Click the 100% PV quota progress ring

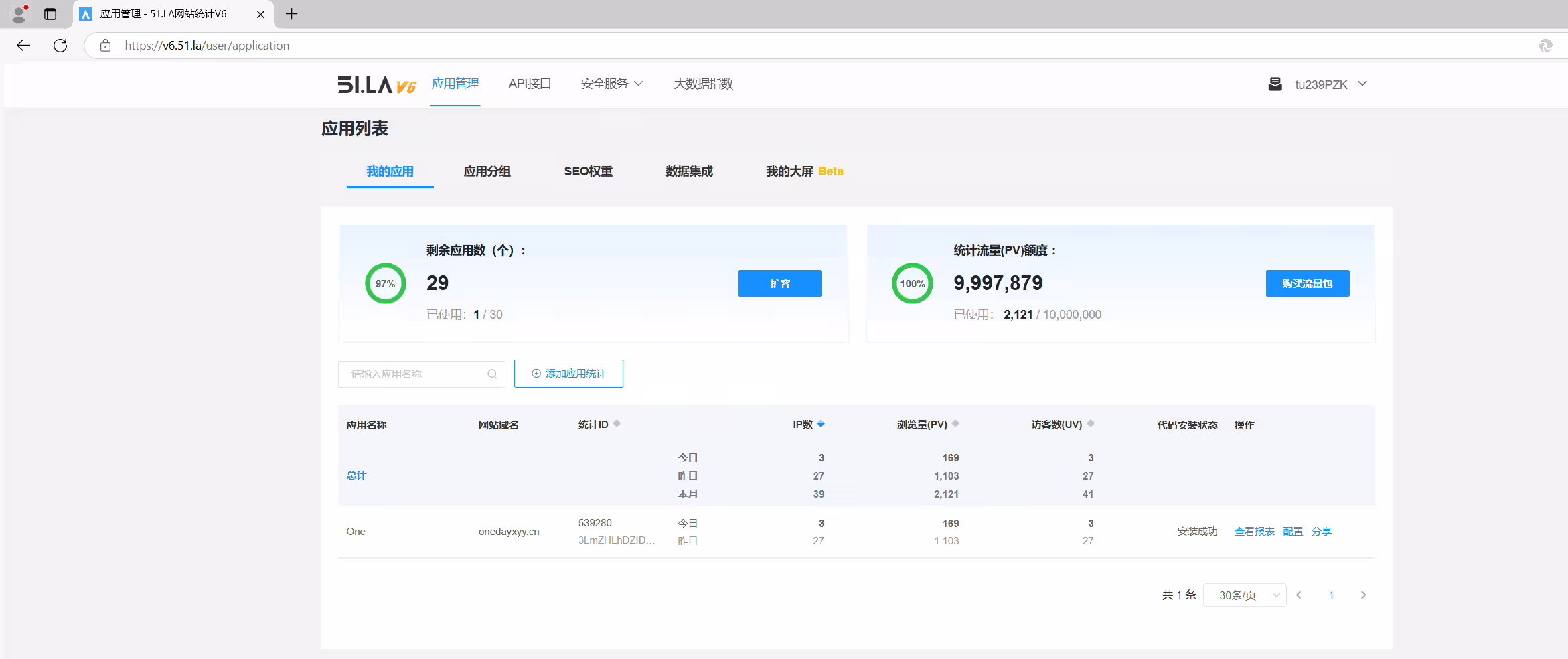(x=913, y=283)
